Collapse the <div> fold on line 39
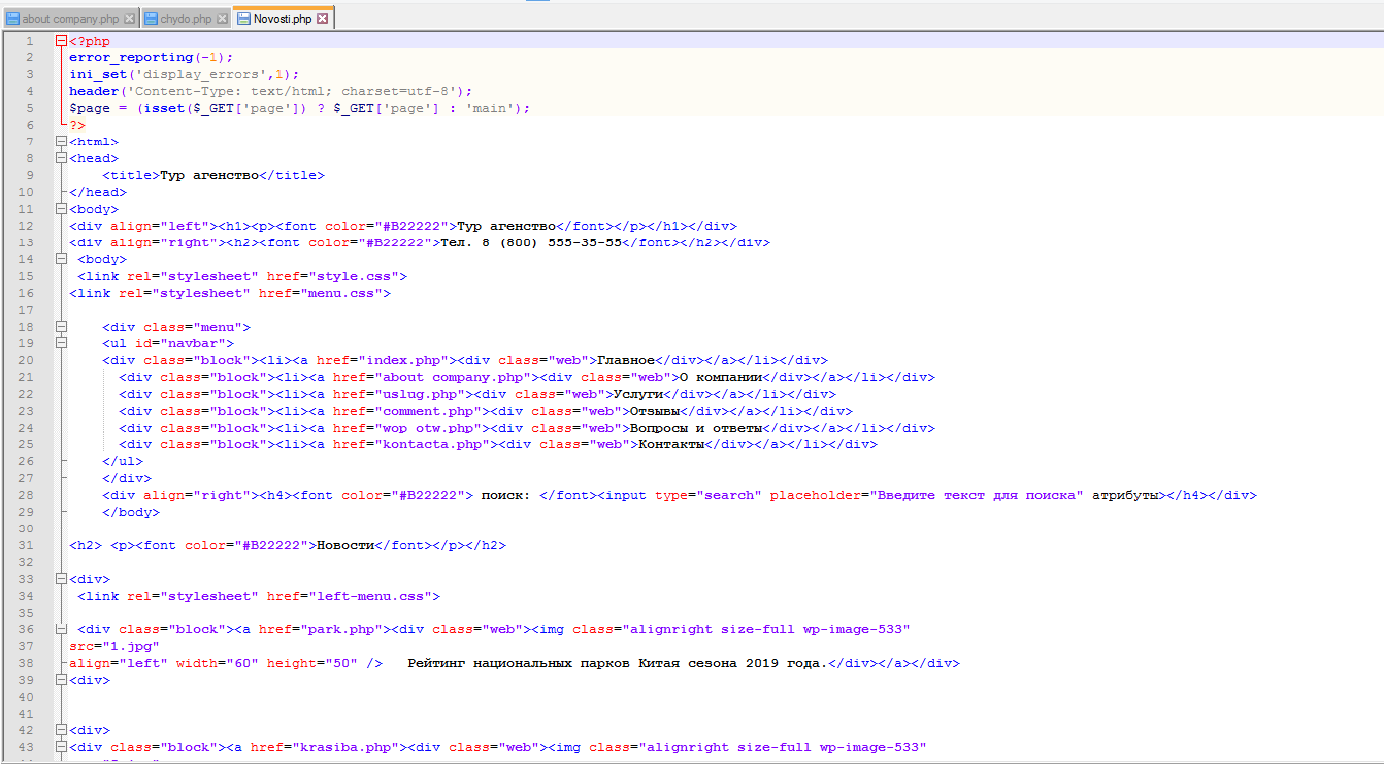 coord(62,680)
